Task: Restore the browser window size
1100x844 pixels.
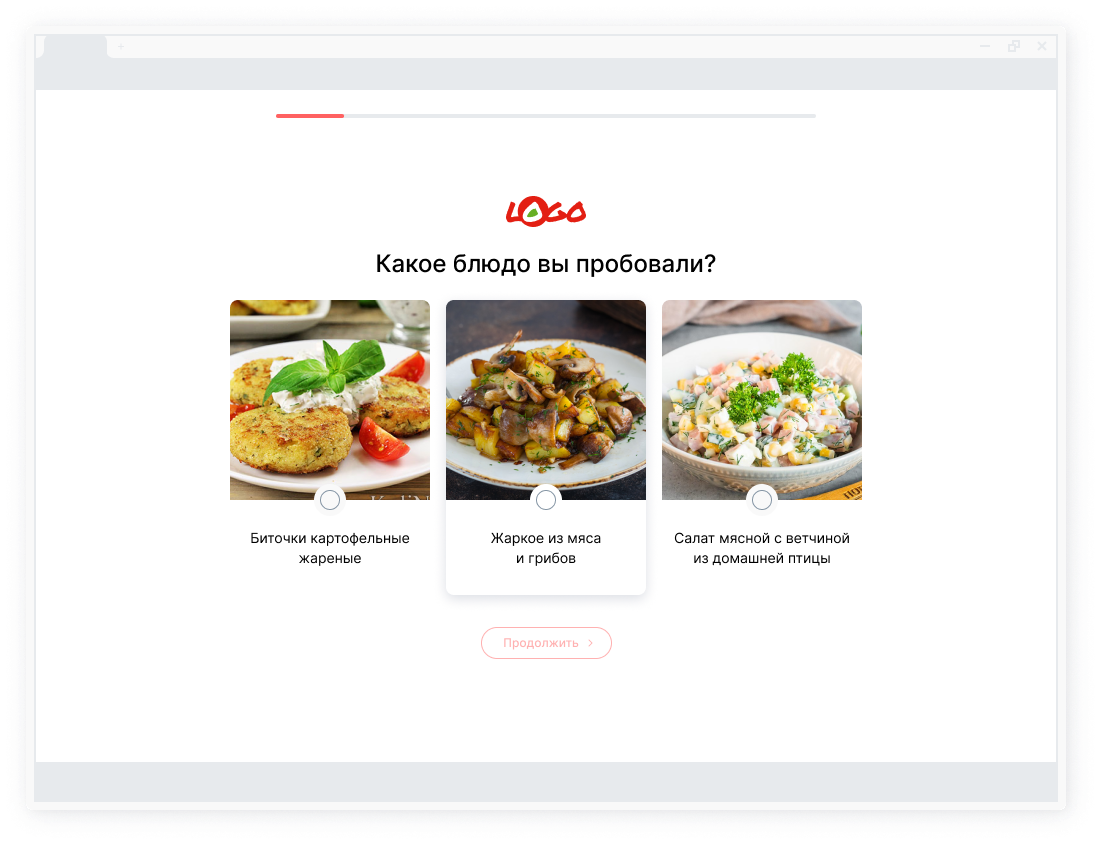Action: click(x=1014, y=46)
